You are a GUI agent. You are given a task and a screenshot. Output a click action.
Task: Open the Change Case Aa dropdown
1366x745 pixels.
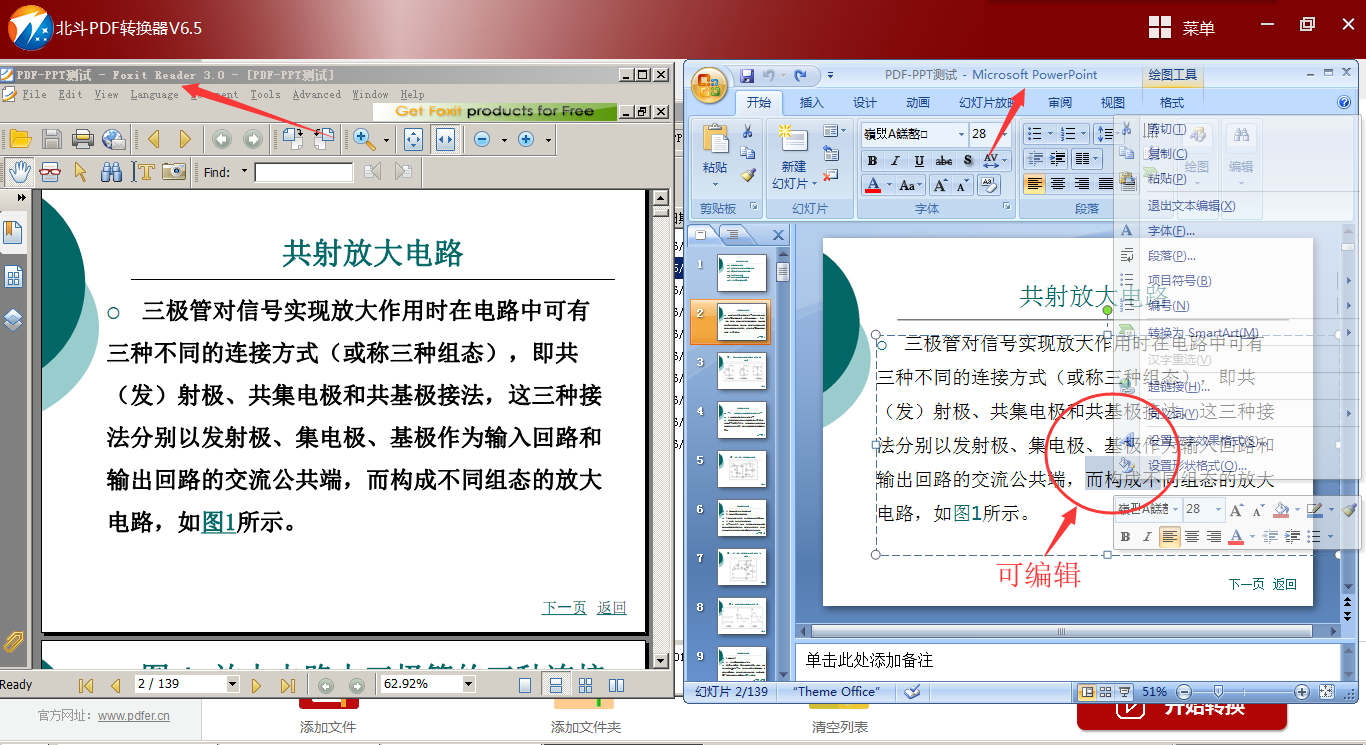910,185
